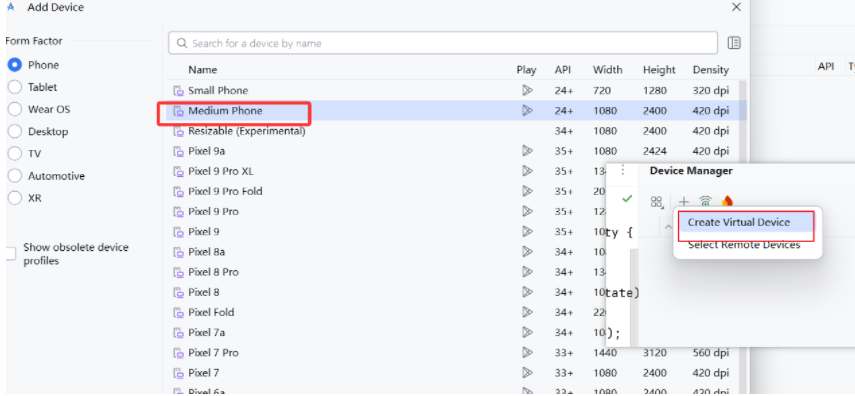Image resolution: width=855 pixels, height=396 pixels.
Task: Open Pair Devices Using Wi-Fi in Device Manager
Action: (705, 202)
